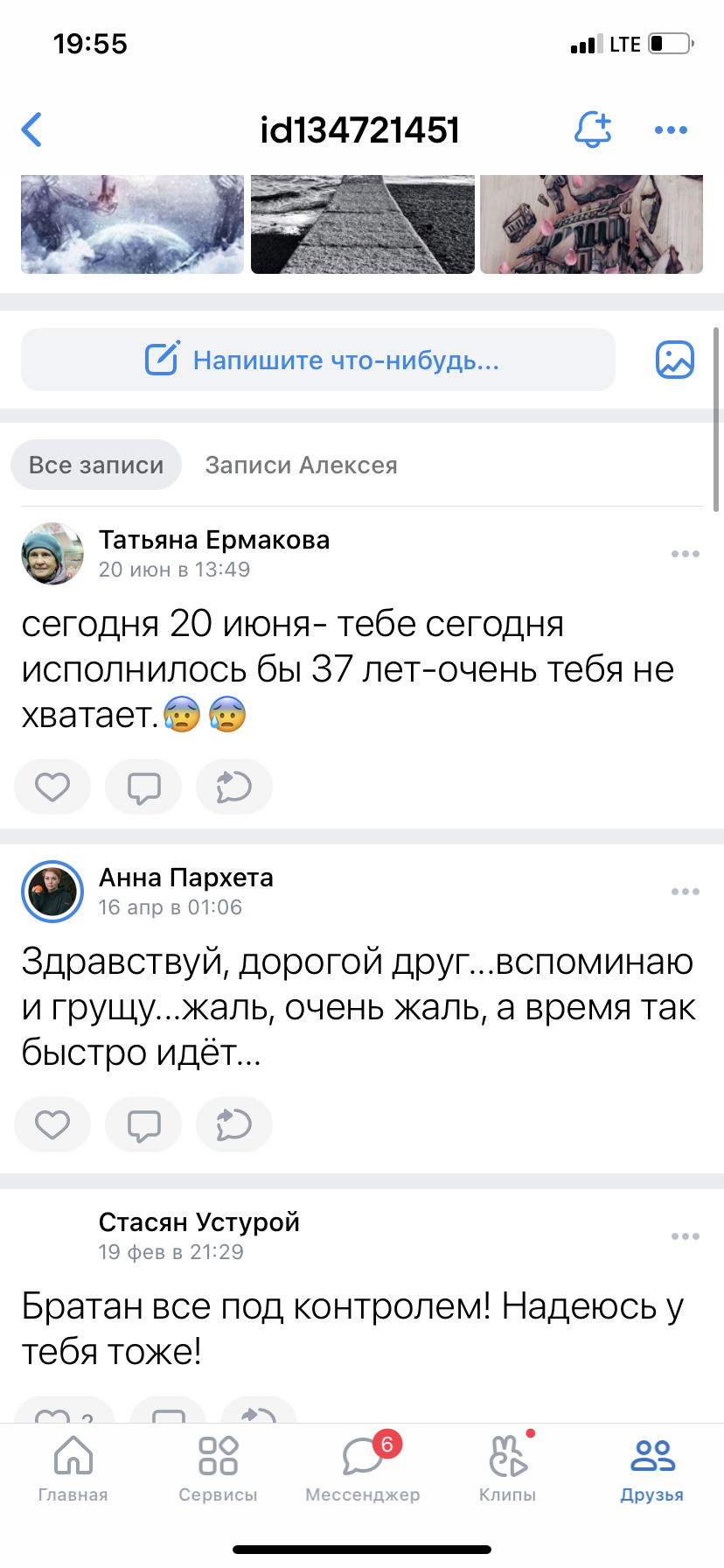Tap the notification bell with plus icon

(x=592, y=129)
